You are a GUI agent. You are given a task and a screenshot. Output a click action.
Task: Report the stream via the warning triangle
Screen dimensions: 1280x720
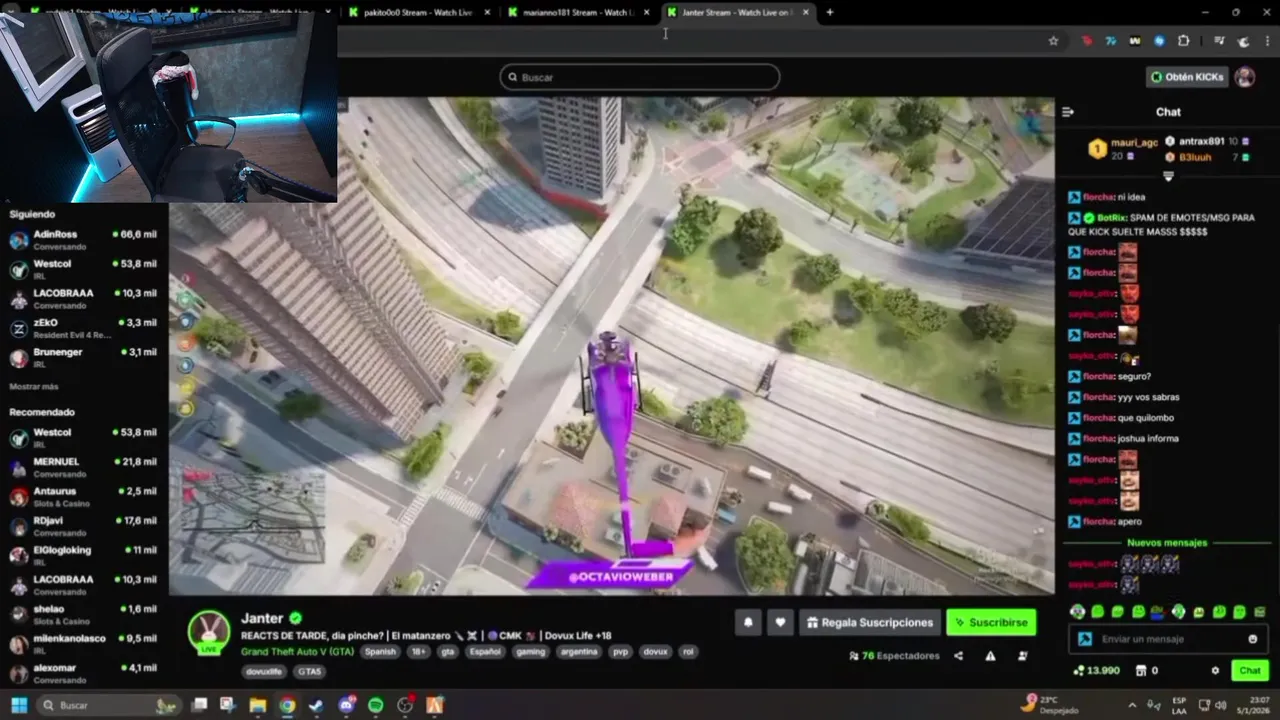[x=990, y=656]
